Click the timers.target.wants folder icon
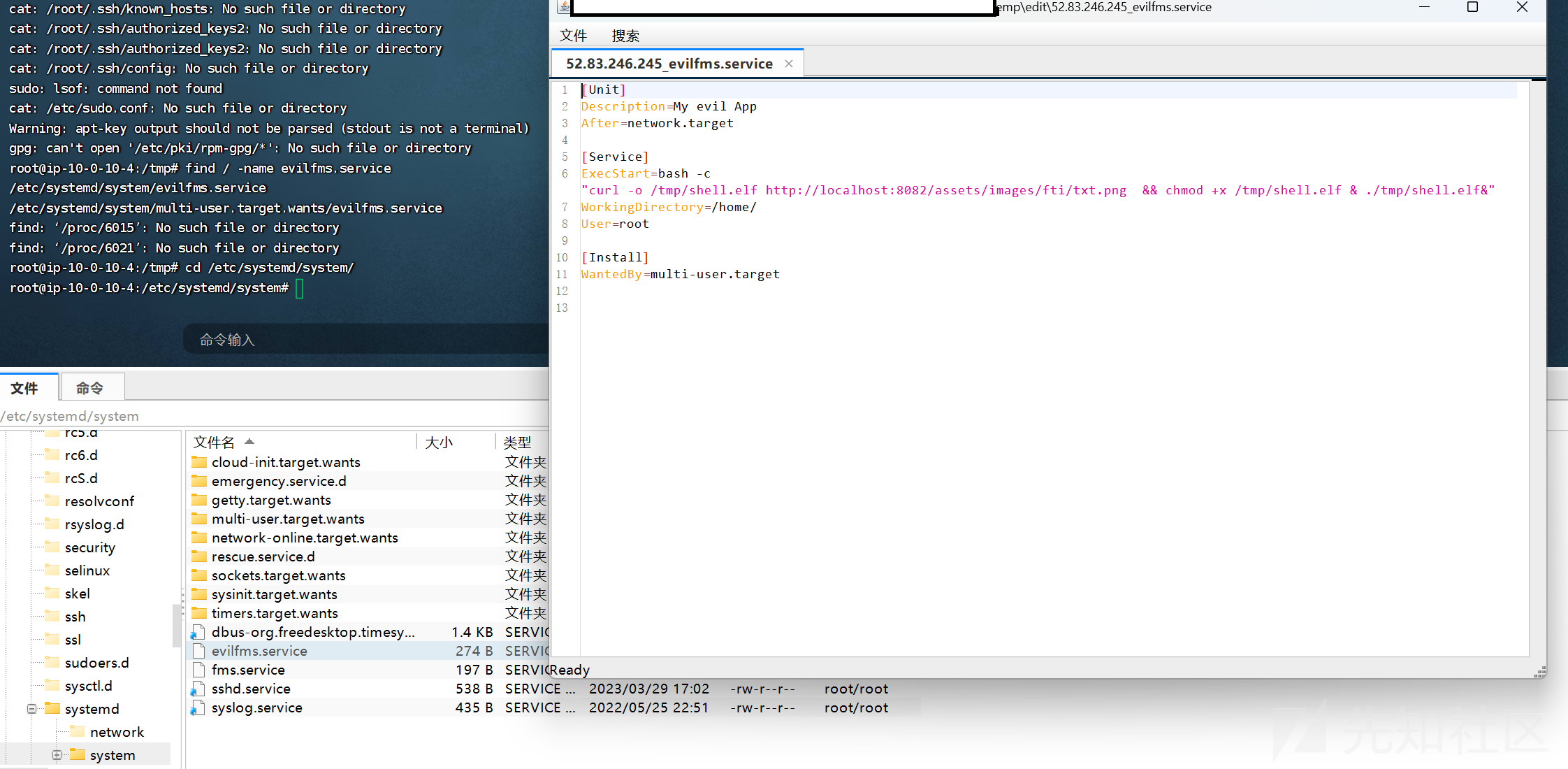This screenshot has height=769, width=1568. (199, 613)
